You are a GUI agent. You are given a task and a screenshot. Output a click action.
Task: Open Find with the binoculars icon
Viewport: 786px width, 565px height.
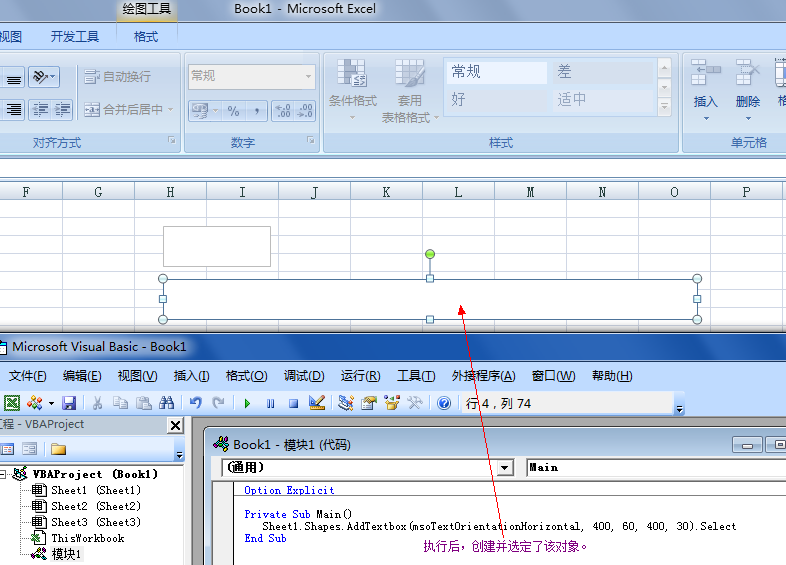point(166,403)
